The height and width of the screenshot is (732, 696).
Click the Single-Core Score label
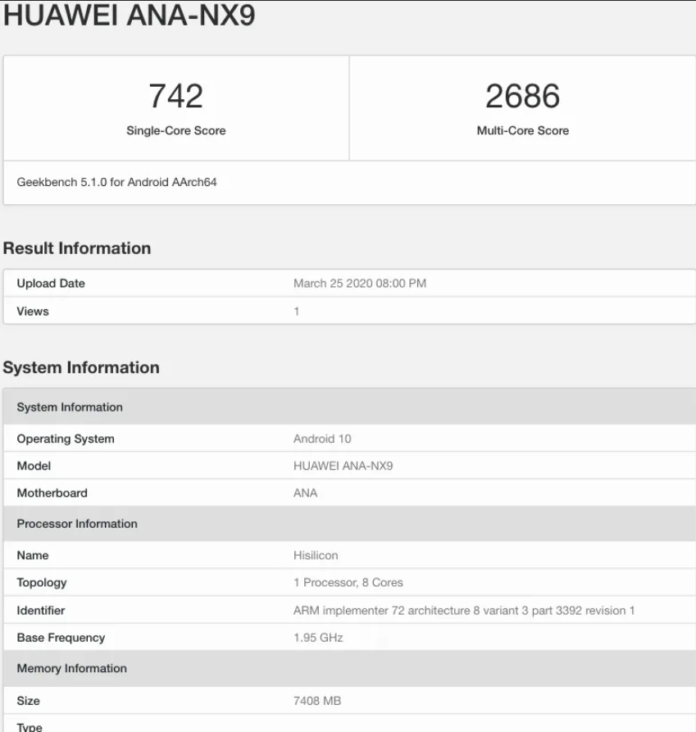click(176, 131)
